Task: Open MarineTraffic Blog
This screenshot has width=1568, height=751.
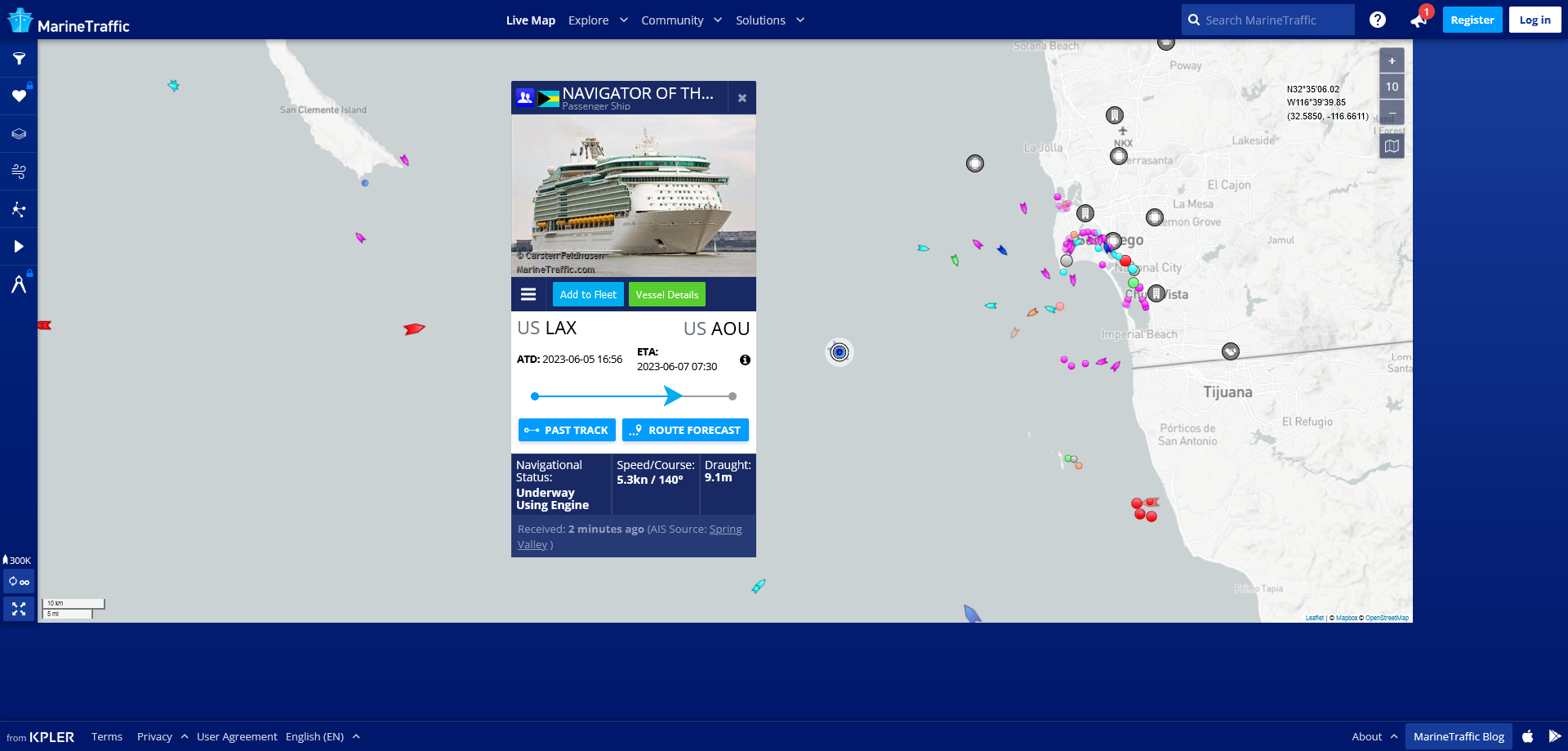Action: (x=1459, y=736)
